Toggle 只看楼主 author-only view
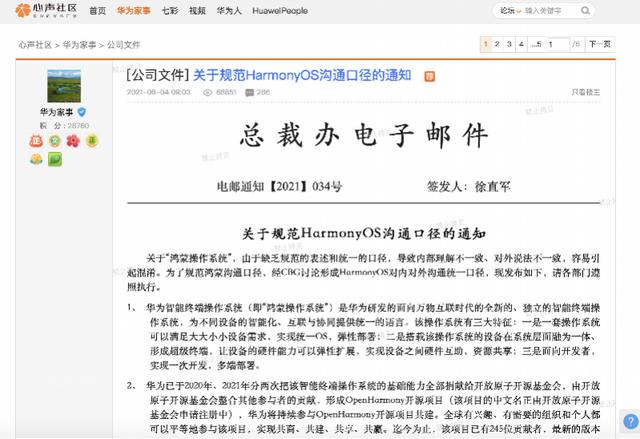 tap(586, 93)
